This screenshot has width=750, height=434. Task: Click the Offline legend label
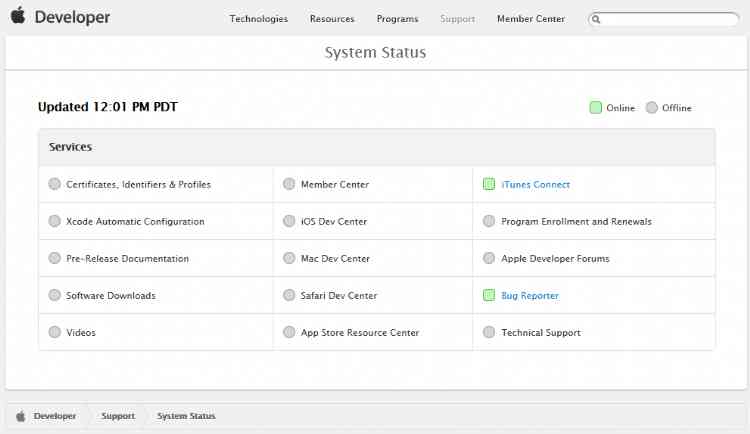(677, 108)
